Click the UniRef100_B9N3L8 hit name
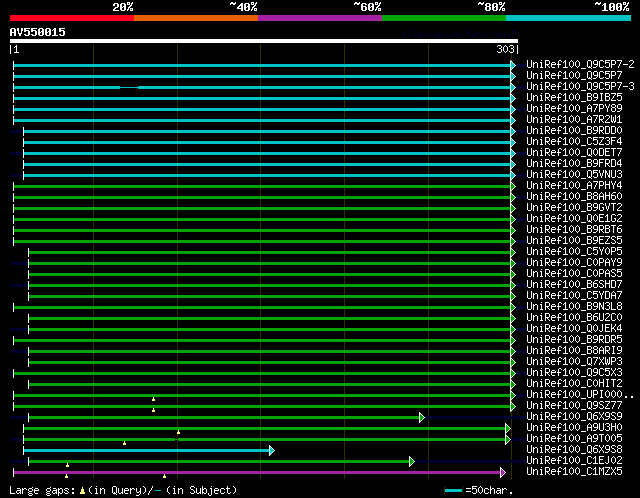The width and height of the screenshot is (640, 498). click(574, 307)
